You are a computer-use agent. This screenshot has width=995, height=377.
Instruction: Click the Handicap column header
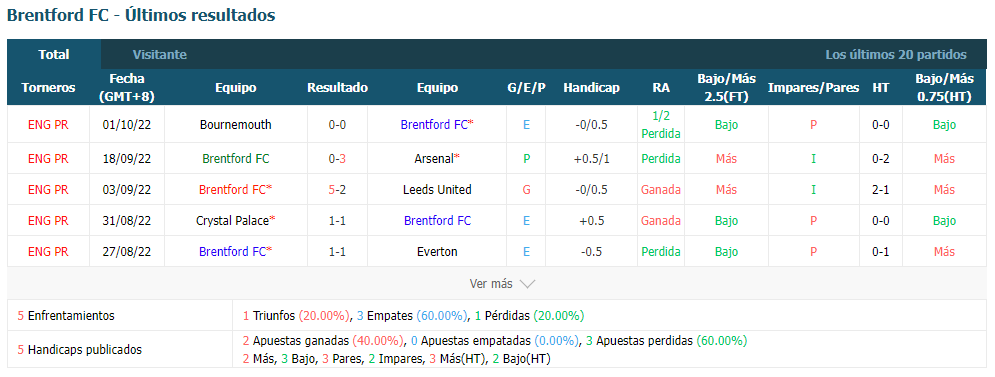591,88
